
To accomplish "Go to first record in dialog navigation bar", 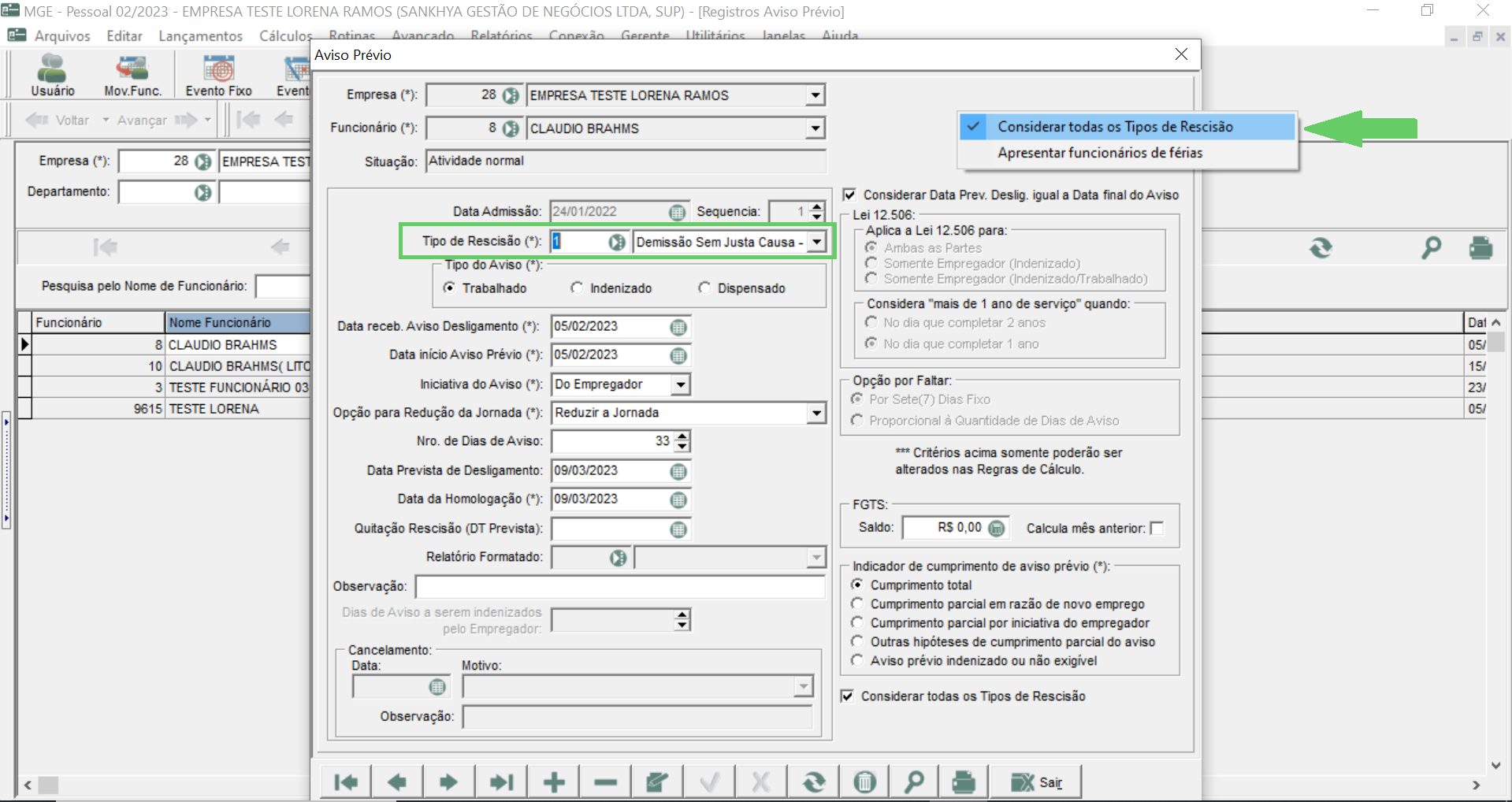I will (345, 782).
